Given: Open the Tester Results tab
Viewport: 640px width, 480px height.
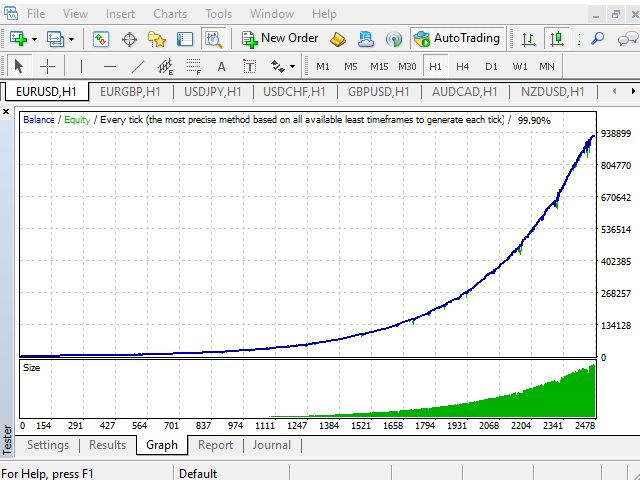Looking at the screenshot, I should click(x=107, y=445).
